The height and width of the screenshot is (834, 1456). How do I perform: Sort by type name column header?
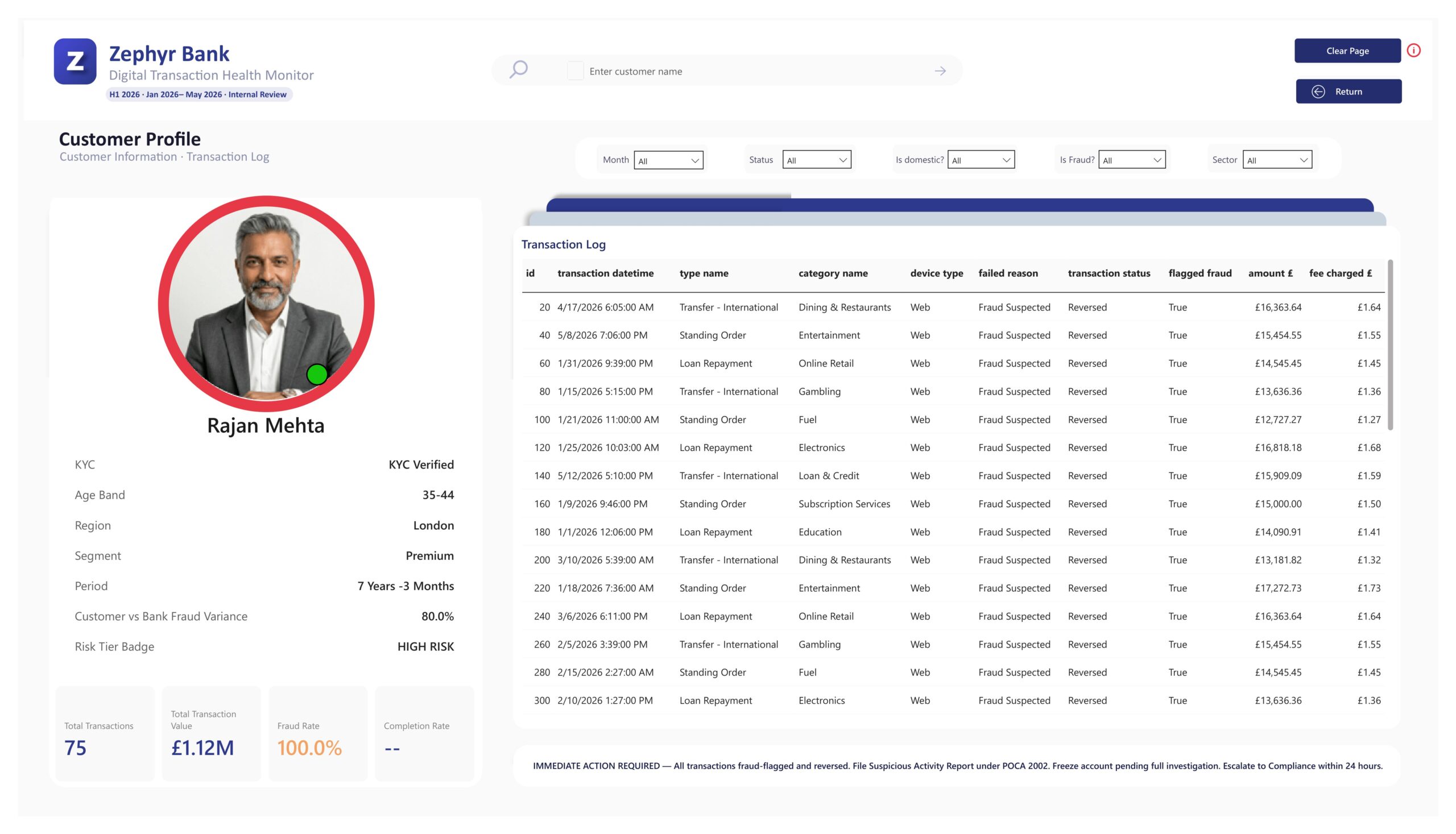click(704, 273)
